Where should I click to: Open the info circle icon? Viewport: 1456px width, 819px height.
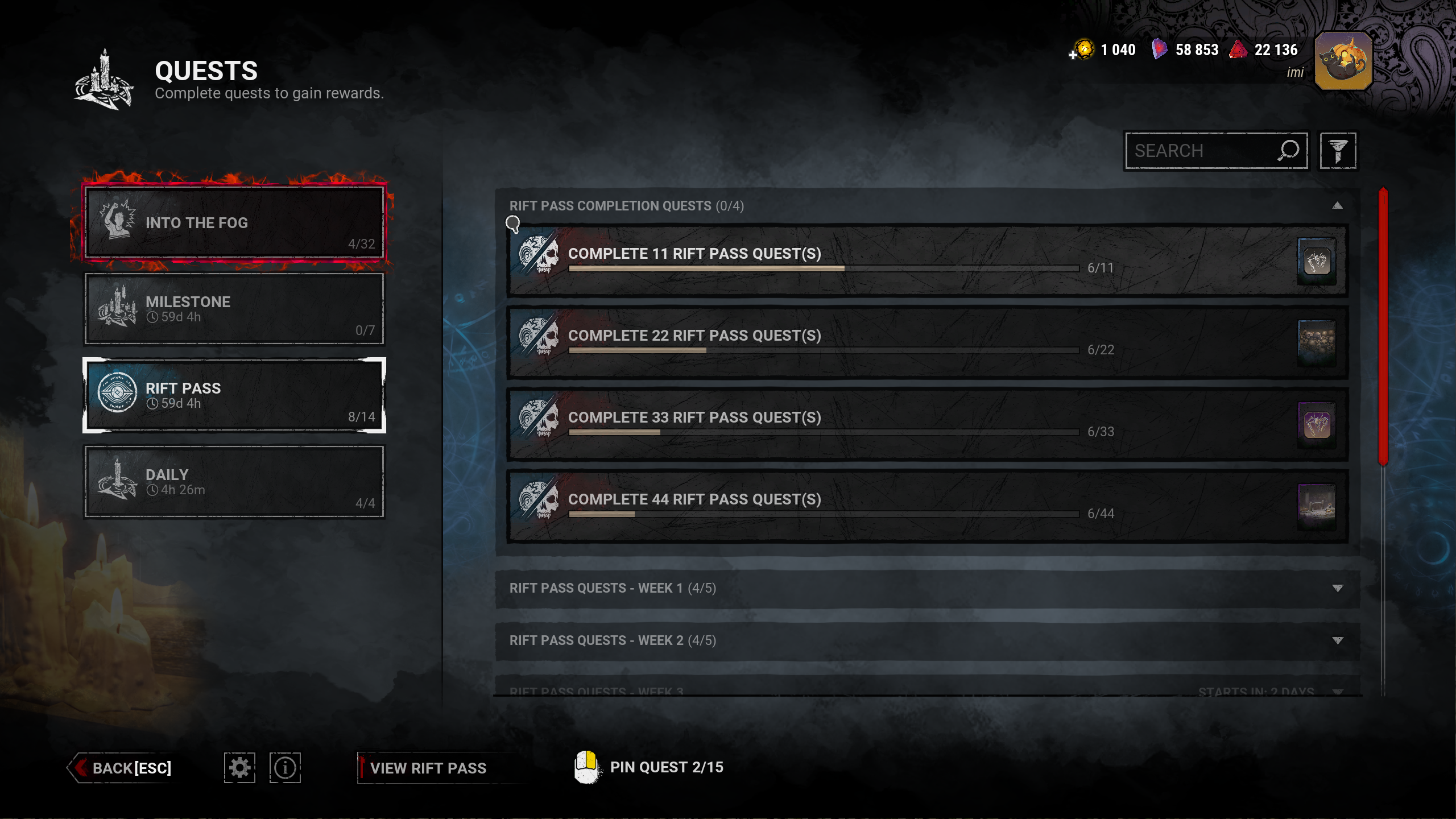click(285, 768)
